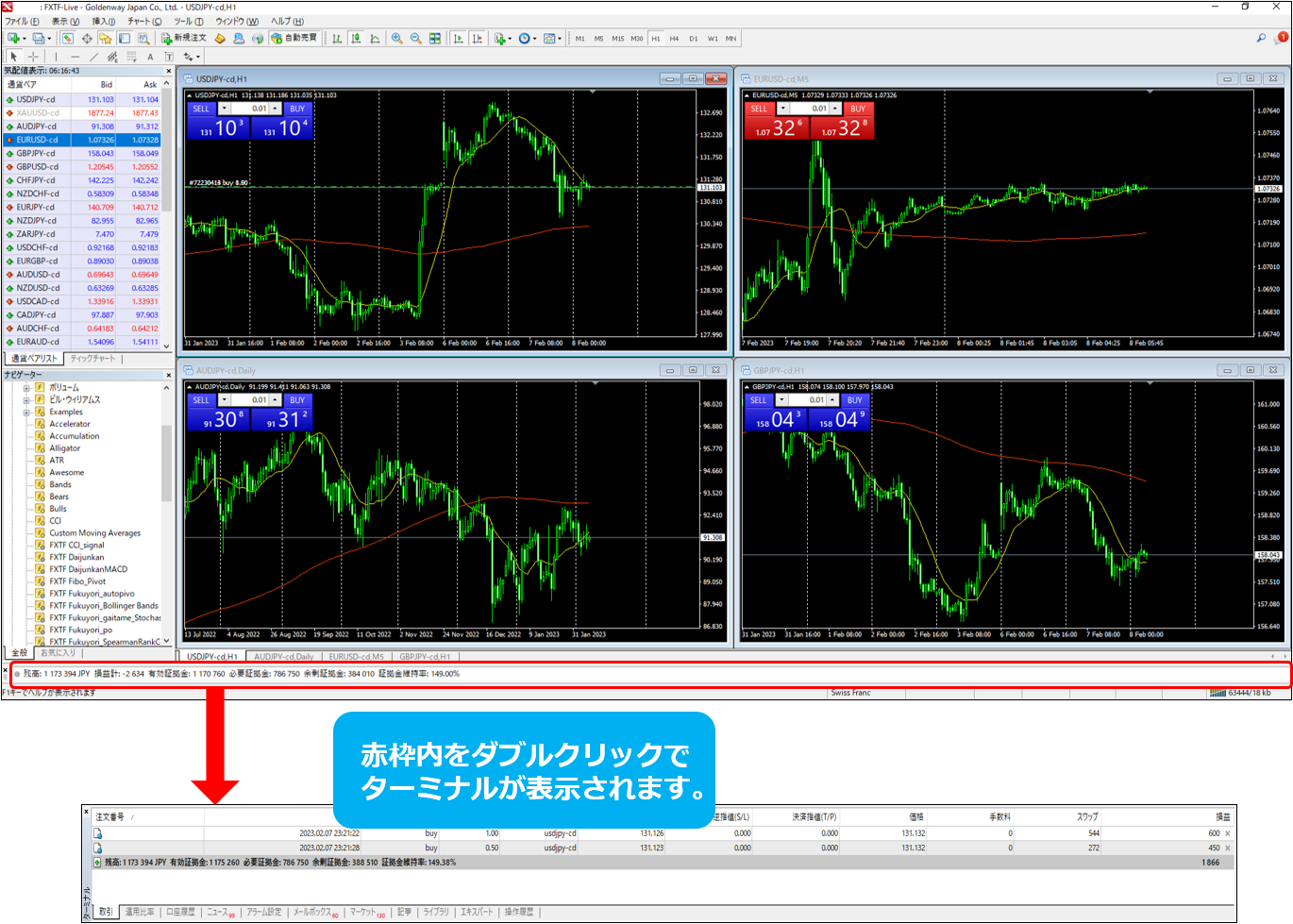Select FXTF Fibo_Pivot indicator
Image resolution: width=1293 pixels, height=924 pixels.
click(x=77, y=581)
